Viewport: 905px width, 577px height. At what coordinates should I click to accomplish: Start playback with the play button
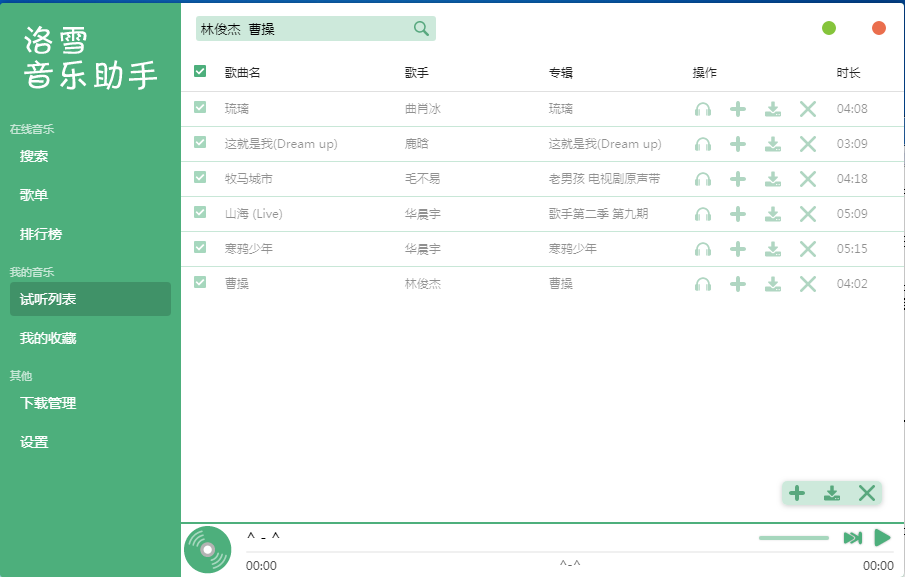[x=882, y=538]
